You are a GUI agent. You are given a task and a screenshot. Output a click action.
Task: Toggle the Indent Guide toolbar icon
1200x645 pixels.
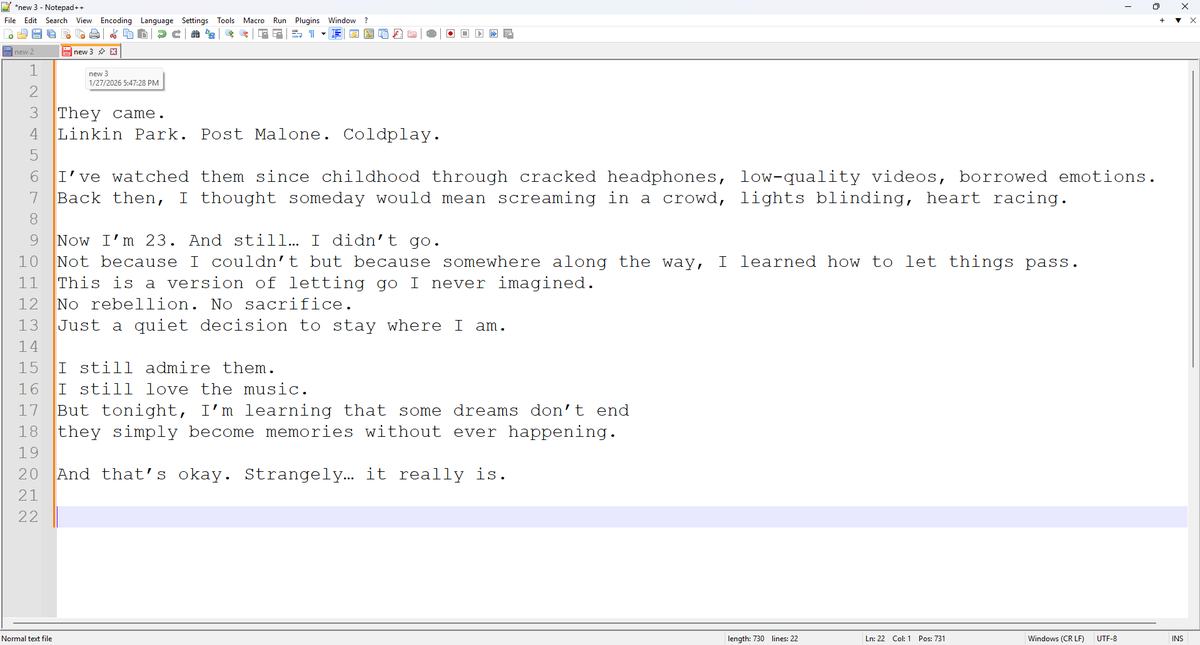(x=336, y=34)
